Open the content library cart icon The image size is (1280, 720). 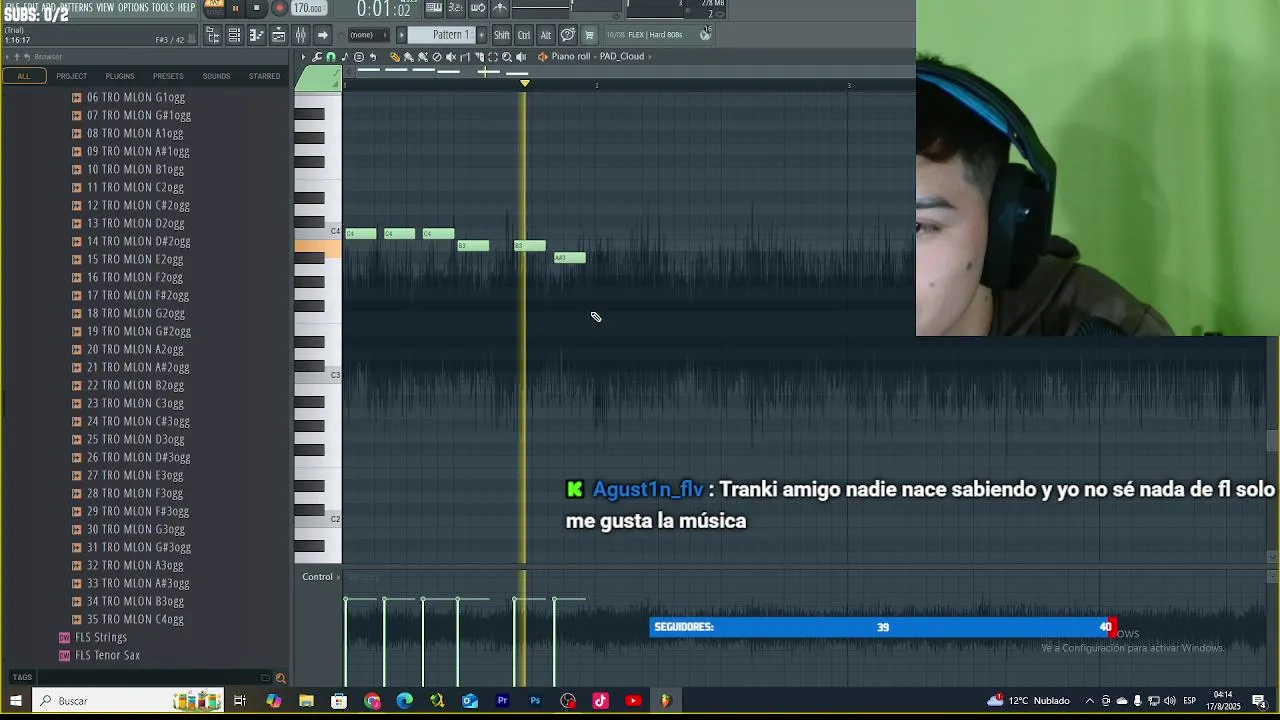[x=589, y=35]
